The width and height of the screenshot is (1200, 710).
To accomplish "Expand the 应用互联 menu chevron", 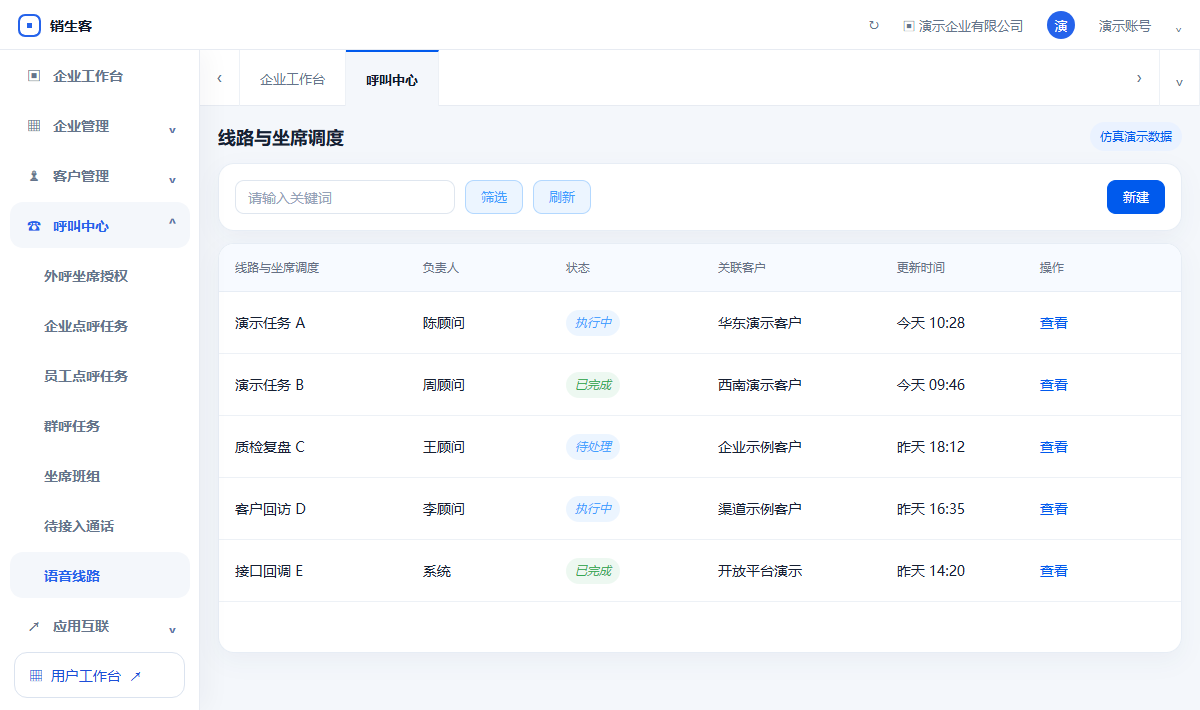I will pos(172,628).
